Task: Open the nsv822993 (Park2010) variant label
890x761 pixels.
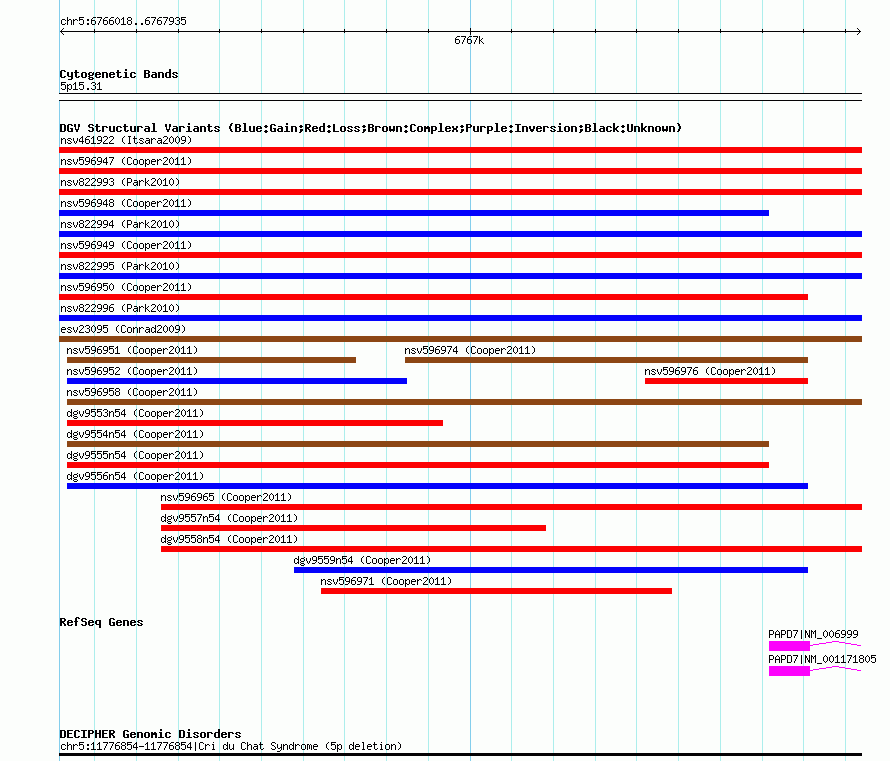Action: pos(120,182)
